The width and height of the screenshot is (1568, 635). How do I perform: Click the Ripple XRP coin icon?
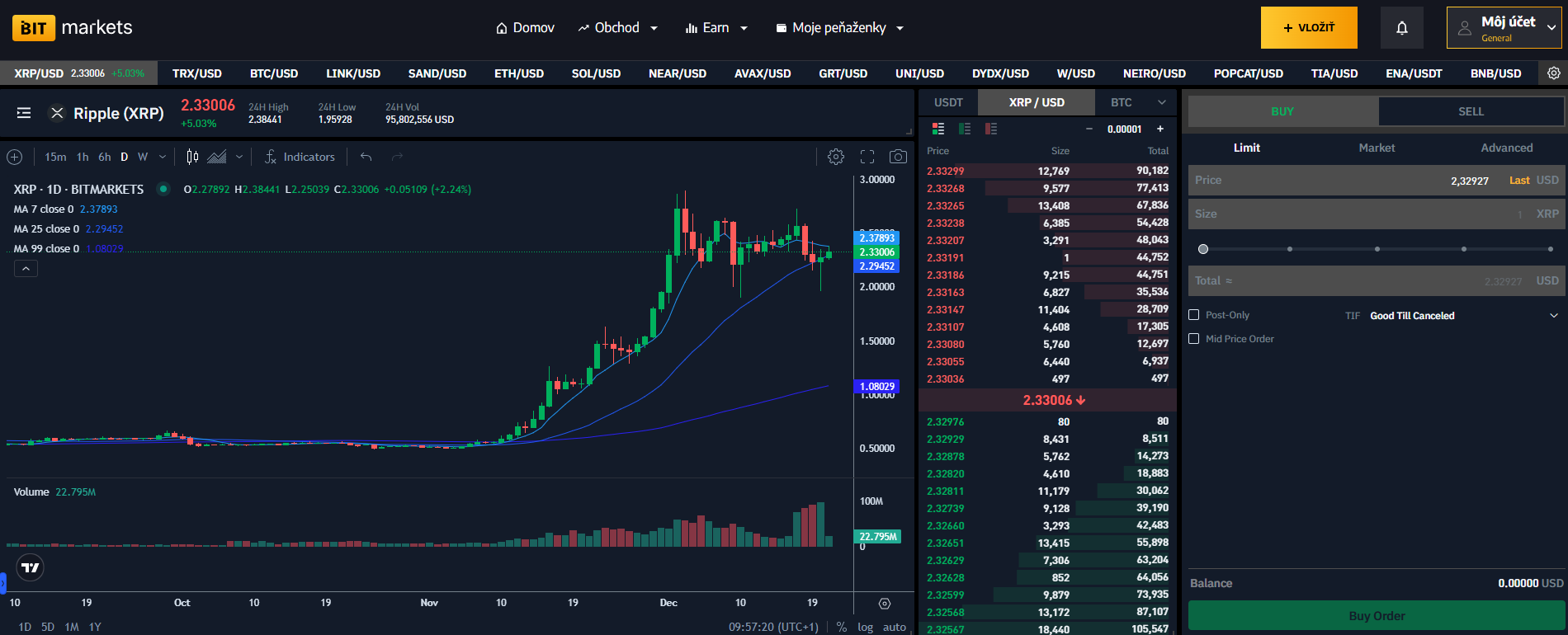[57, 113]
